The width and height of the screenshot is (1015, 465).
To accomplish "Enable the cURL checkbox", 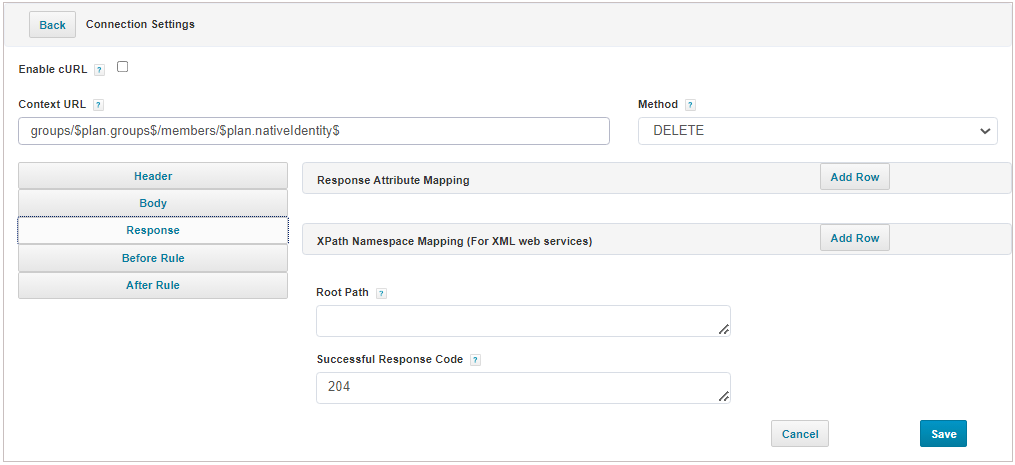I will [x=123, y=68].
